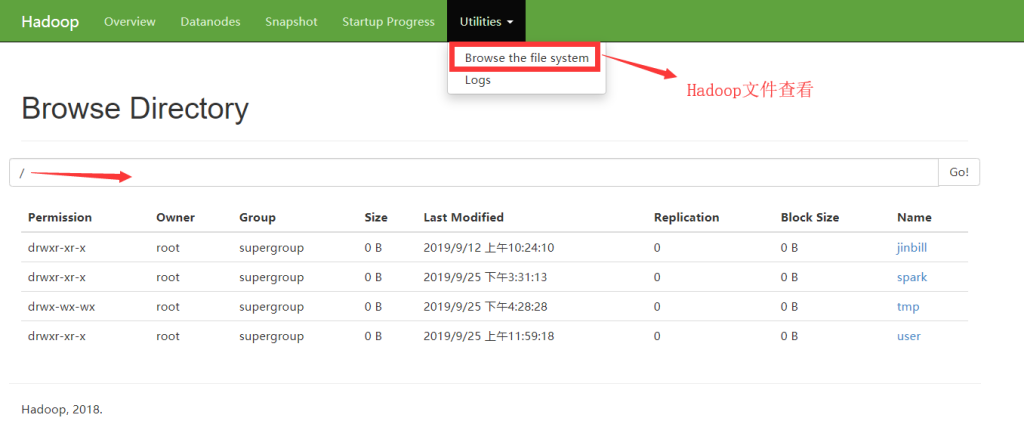Click user's date 2019/9/25 上午11:59:18
This screenshot has width=1024, height=421.
tap(488, 336)
